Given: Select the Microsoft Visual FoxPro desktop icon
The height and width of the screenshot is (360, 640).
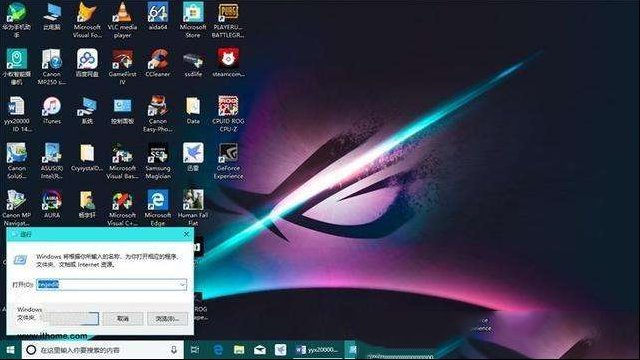Looking at the screenshot, I should click(x=87, y=20).
